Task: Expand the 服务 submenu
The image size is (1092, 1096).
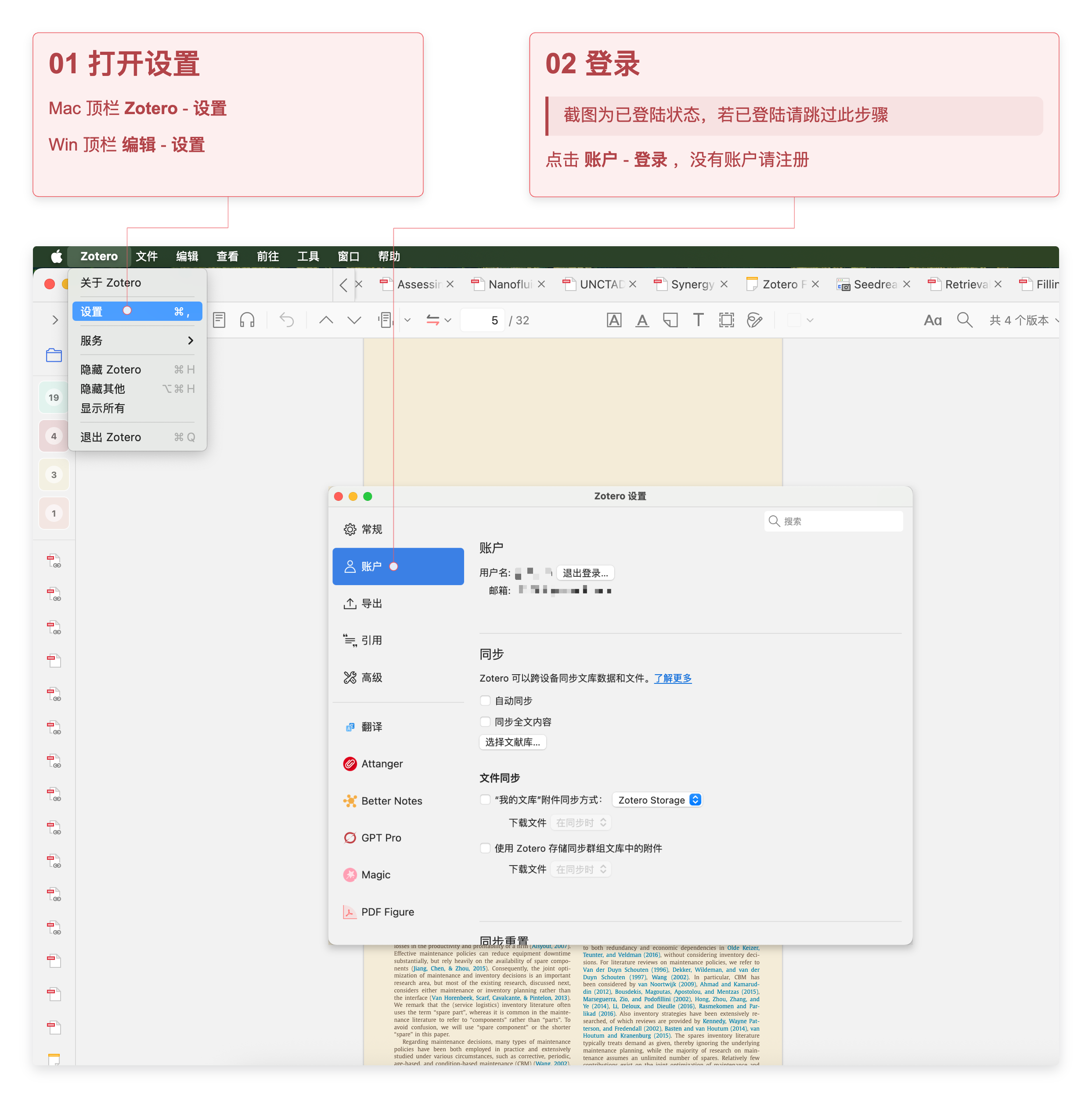Action: pos(137,340)
